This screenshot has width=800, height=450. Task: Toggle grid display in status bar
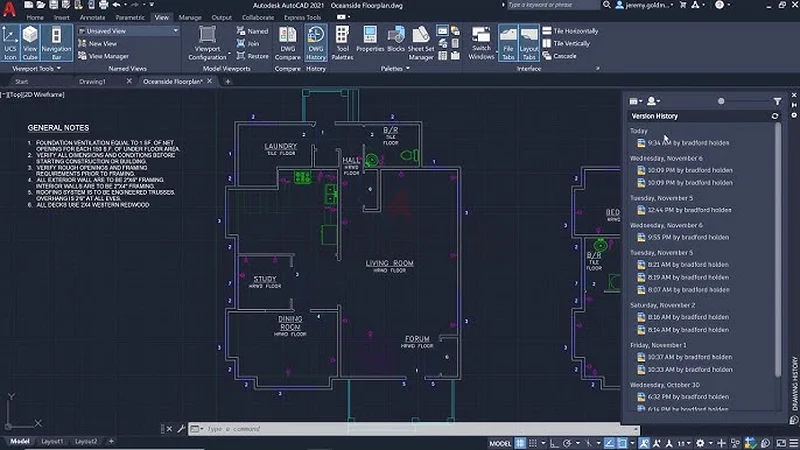click(520, 443)
